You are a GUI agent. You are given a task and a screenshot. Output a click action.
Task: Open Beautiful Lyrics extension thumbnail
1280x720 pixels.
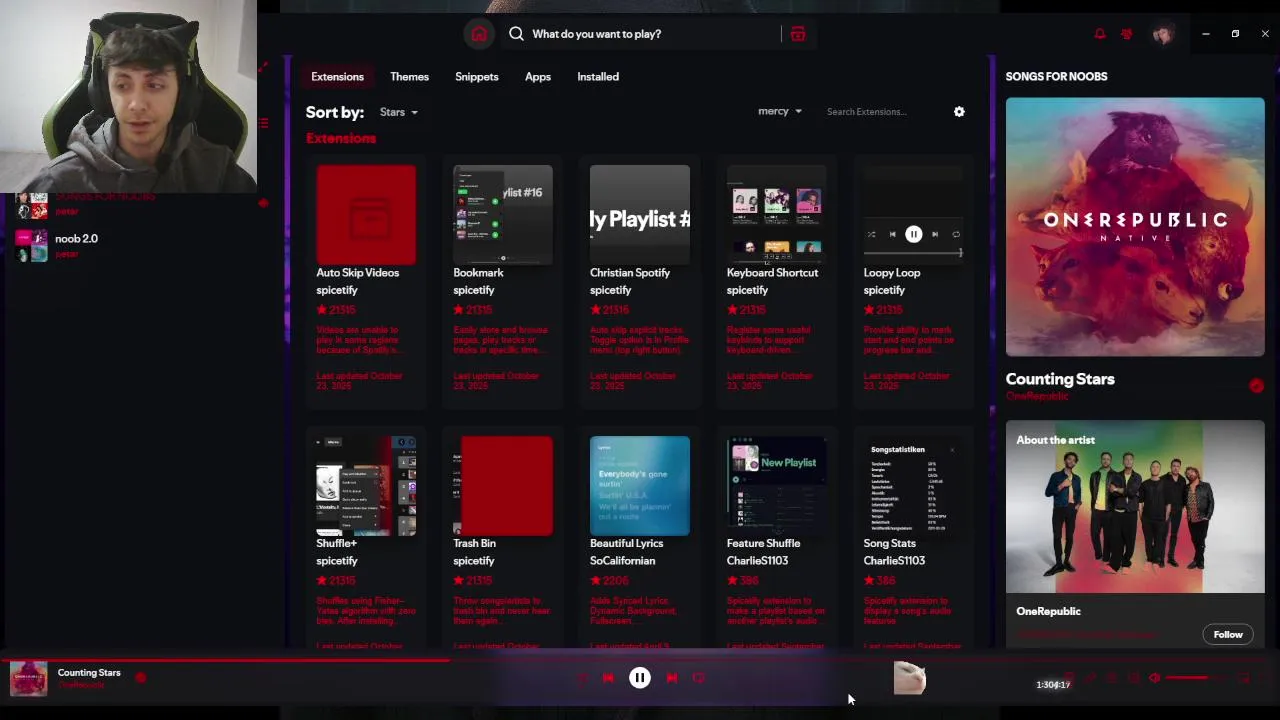pos(640,486)
